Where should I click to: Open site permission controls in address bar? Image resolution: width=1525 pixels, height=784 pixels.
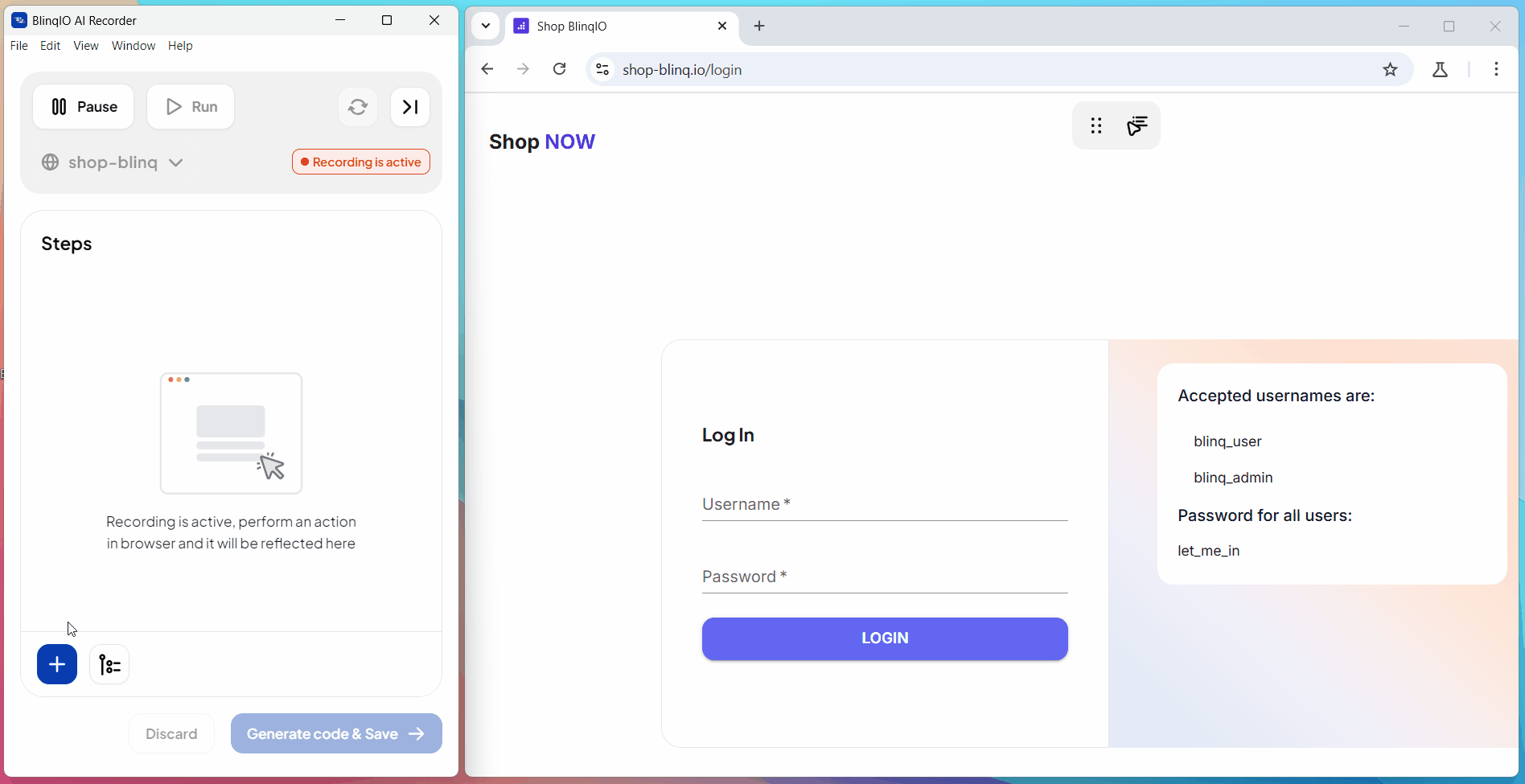pyautogui.click(x=602, y=69)
